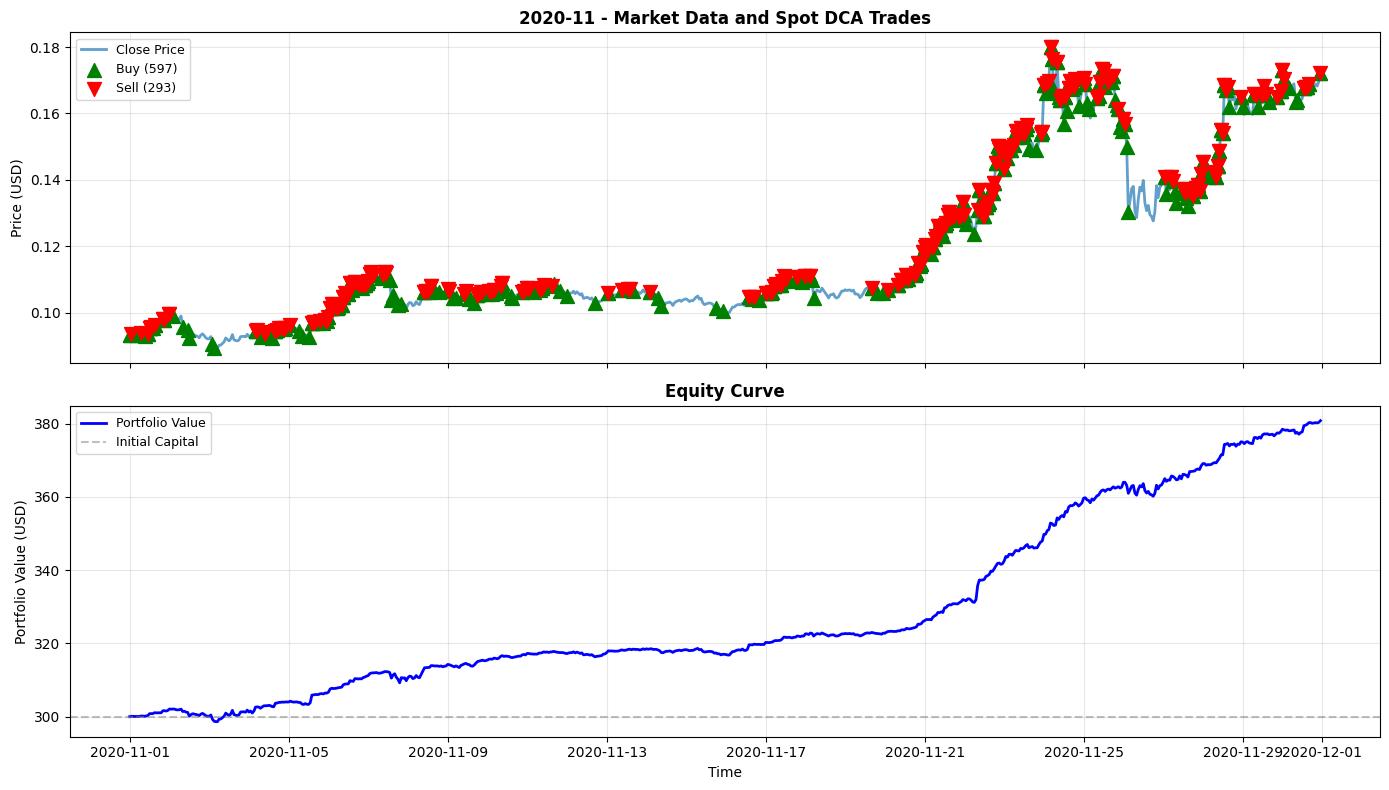
Task: Click the 2020-11-13 date tick label
Action: 607,752
